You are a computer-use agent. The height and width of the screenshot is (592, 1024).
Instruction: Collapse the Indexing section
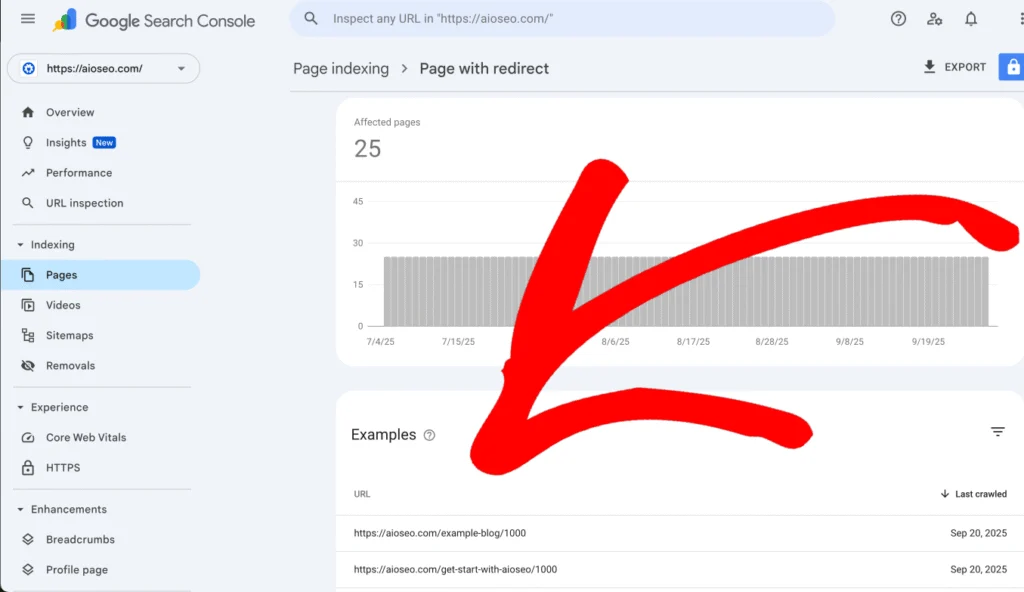pyautogui.click(x=21, y=244)
